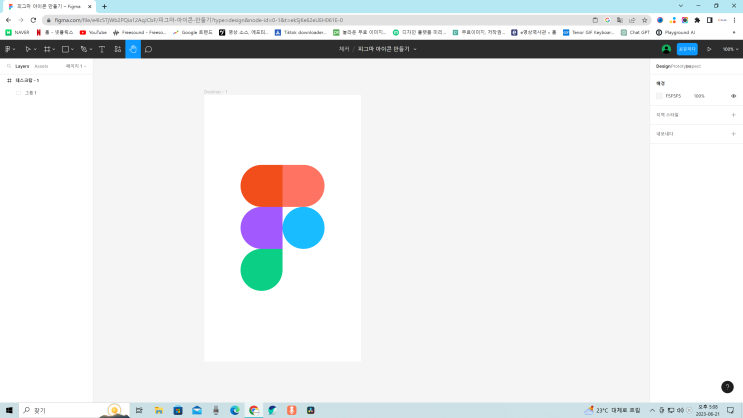Select the Frame tool
The image size is (743, 418).
click(x=47, y=49)
